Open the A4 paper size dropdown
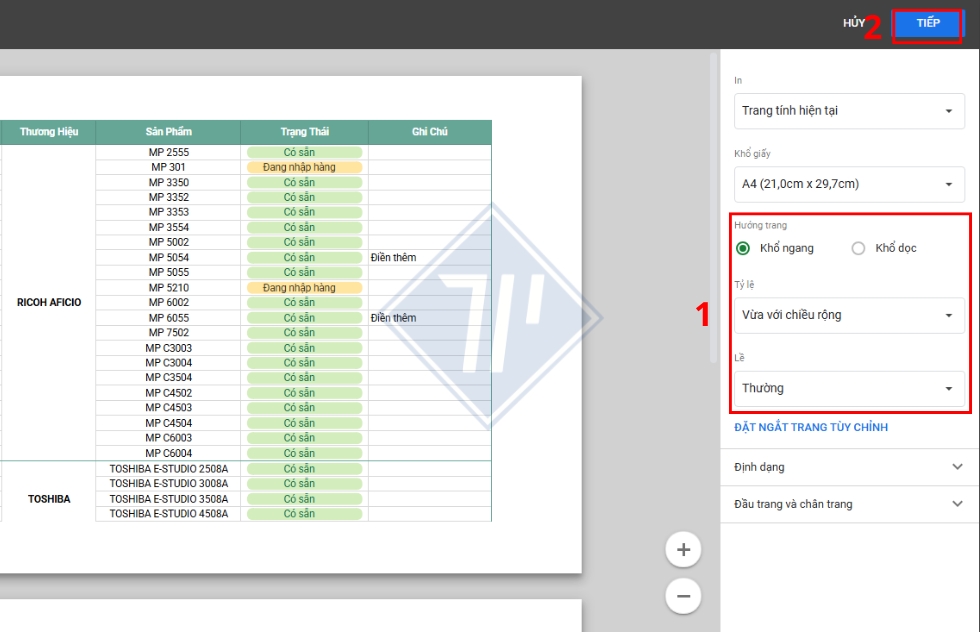The image size is (980, 632). pos(848,185)
